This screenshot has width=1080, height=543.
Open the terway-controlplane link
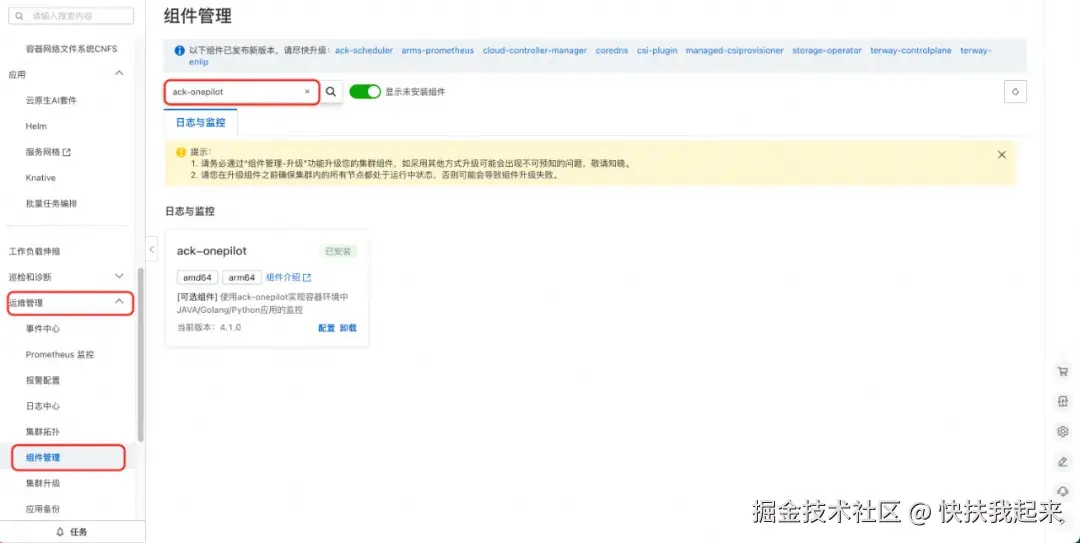click(x=911, y=50)
